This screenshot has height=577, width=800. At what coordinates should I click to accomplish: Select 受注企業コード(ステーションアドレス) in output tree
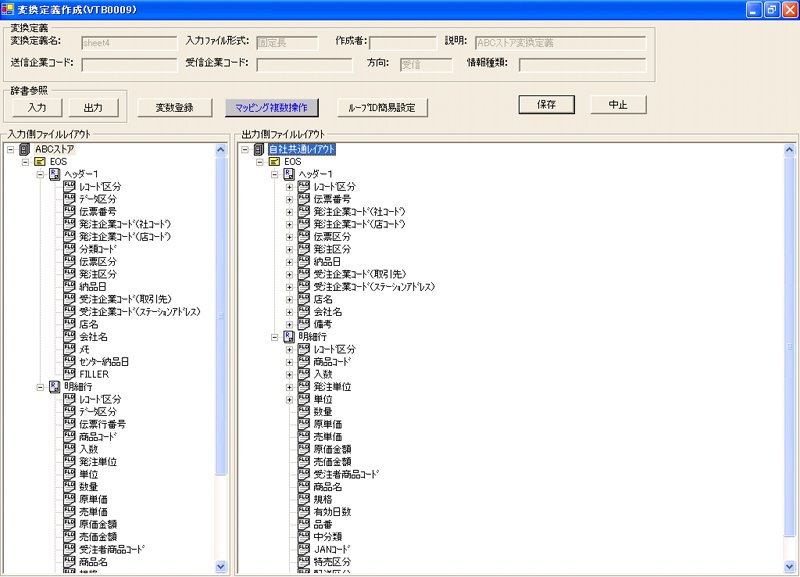[x=374, y=287]
